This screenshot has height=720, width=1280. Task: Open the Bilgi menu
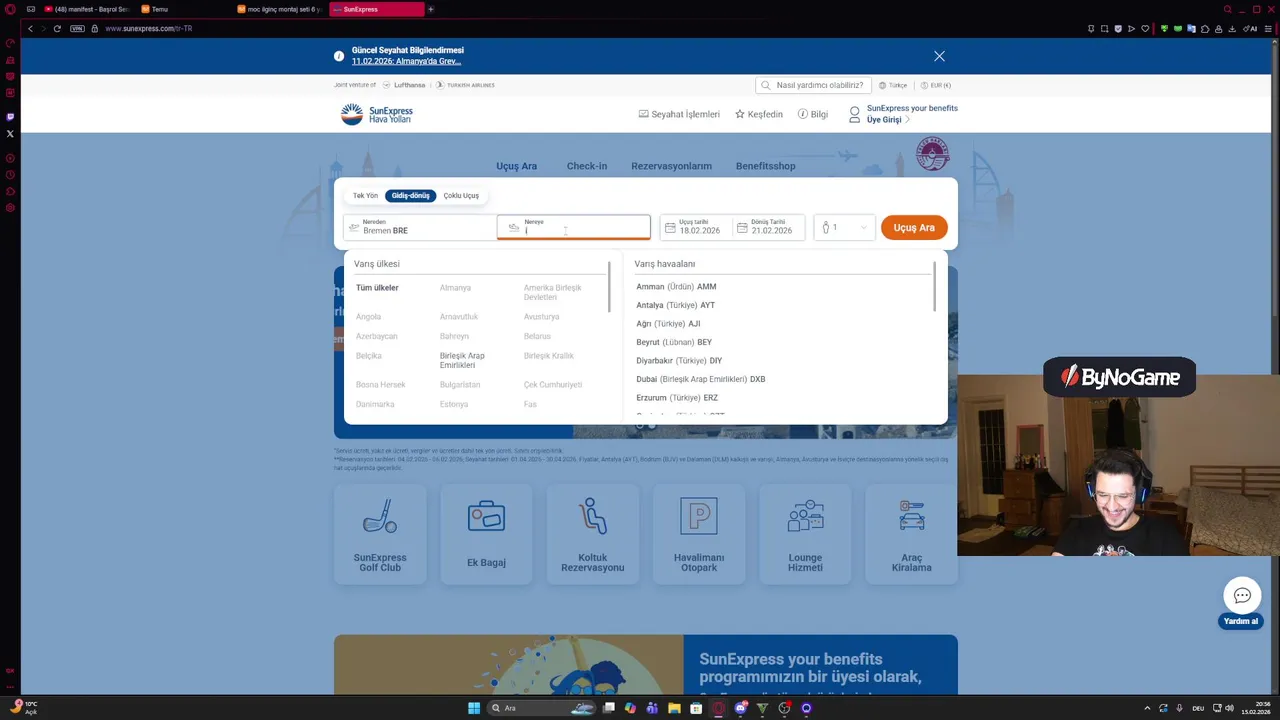[x=813, y=114]
